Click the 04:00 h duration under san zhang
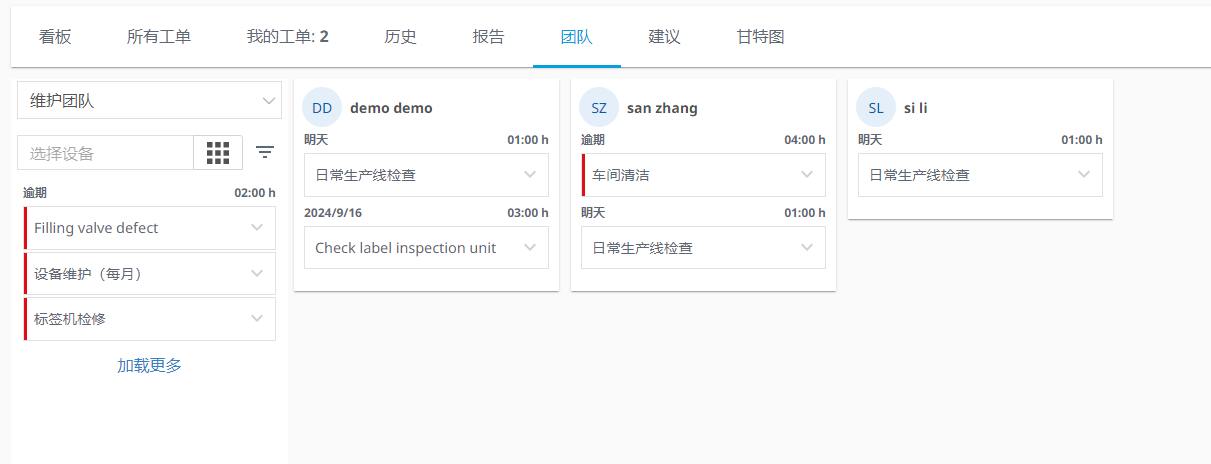The width and height of the screenshot is (1211, 464). point(805,140)
